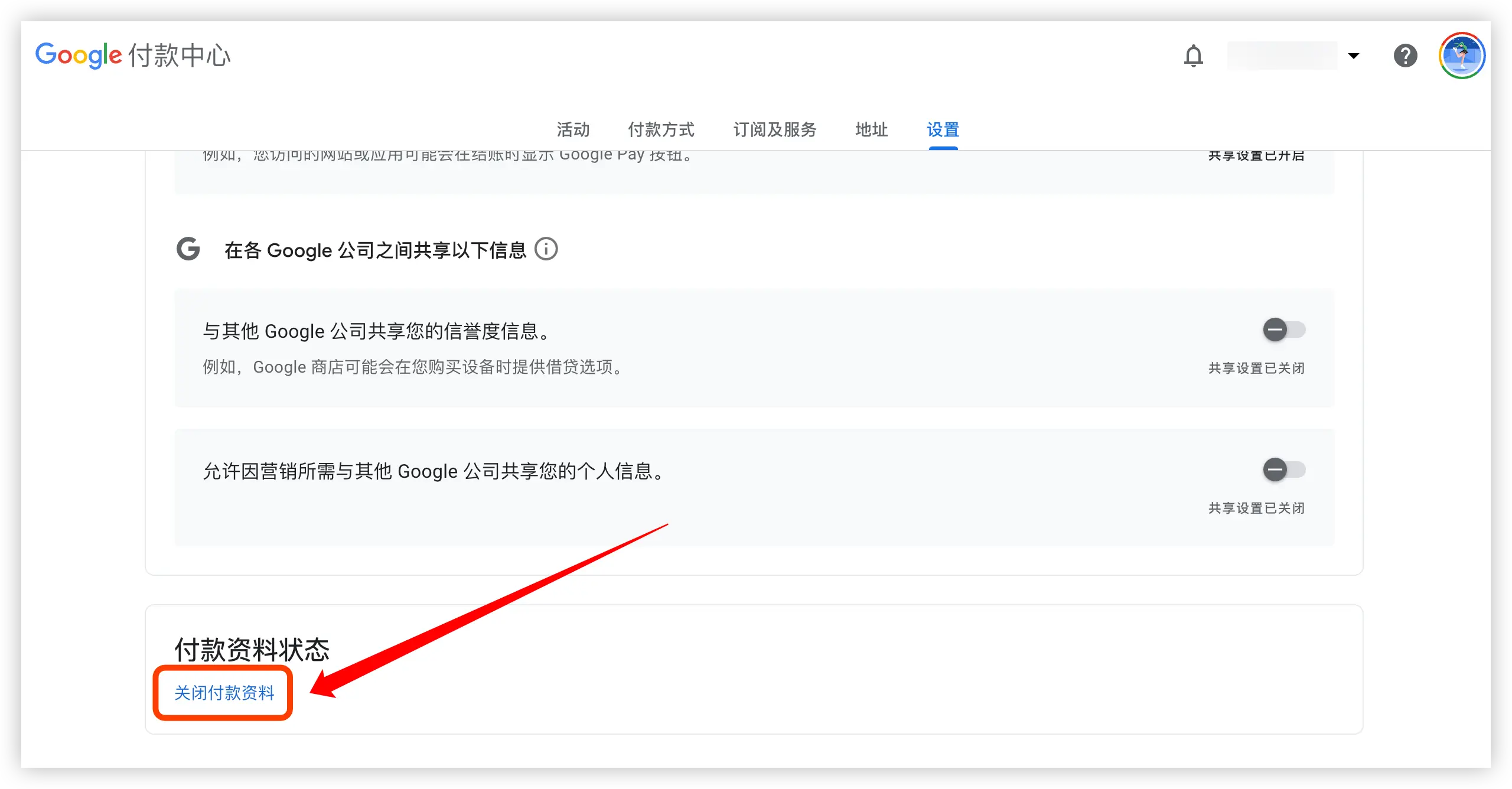Toggle the marketing 个人信息 sharing switch

tap(1283, 470)
